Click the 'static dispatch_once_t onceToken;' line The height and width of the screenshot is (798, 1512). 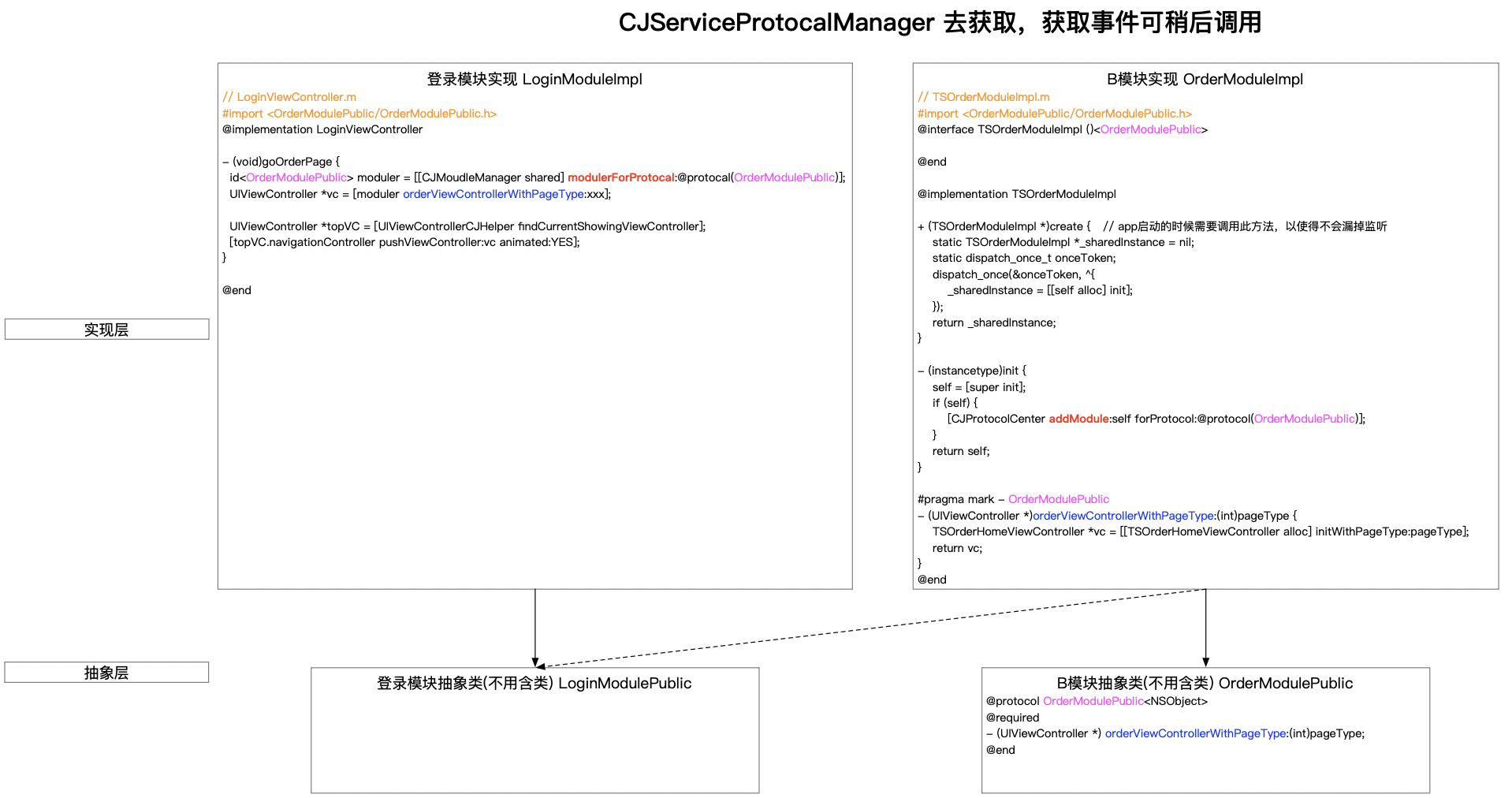coord(1024,258)
